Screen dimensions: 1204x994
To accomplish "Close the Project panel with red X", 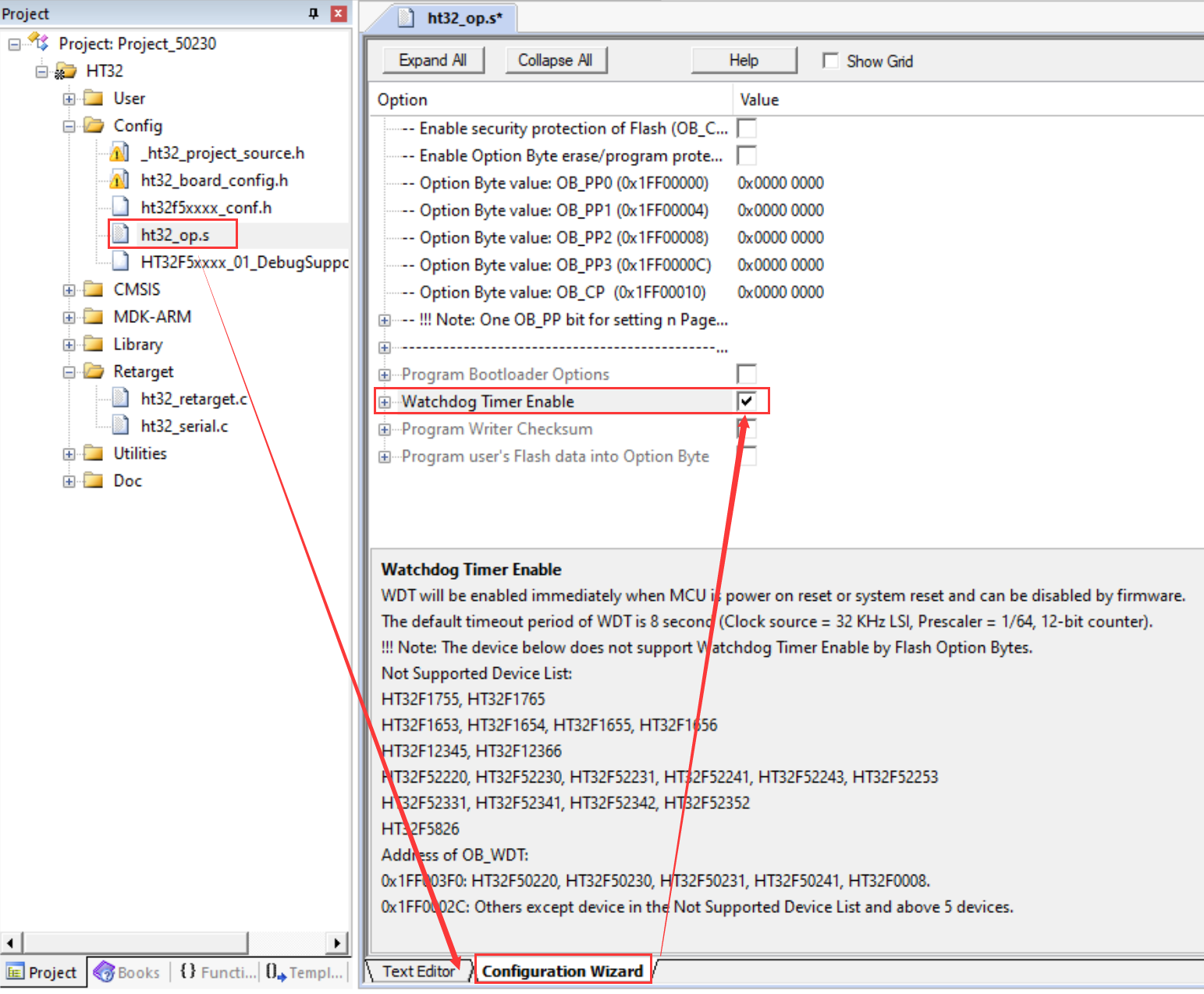I will [339, 13].
